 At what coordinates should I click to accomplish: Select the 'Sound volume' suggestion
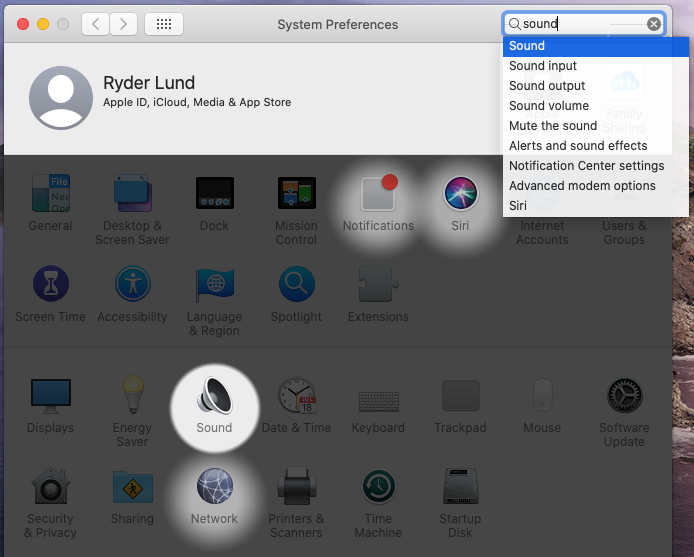596,105
